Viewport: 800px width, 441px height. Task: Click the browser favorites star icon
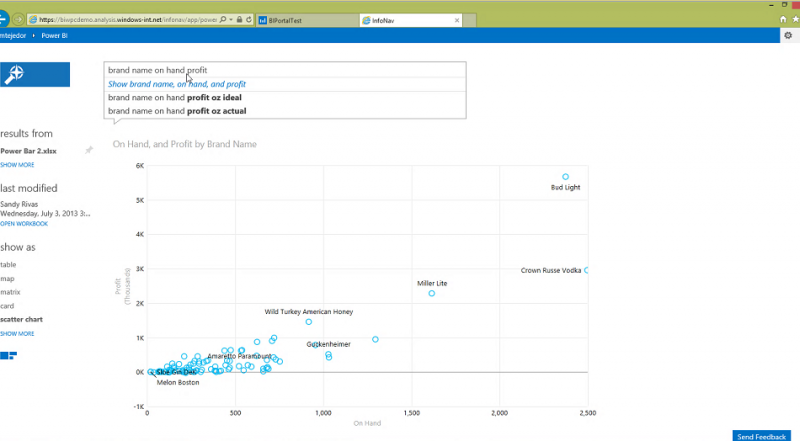click(796, 19)
